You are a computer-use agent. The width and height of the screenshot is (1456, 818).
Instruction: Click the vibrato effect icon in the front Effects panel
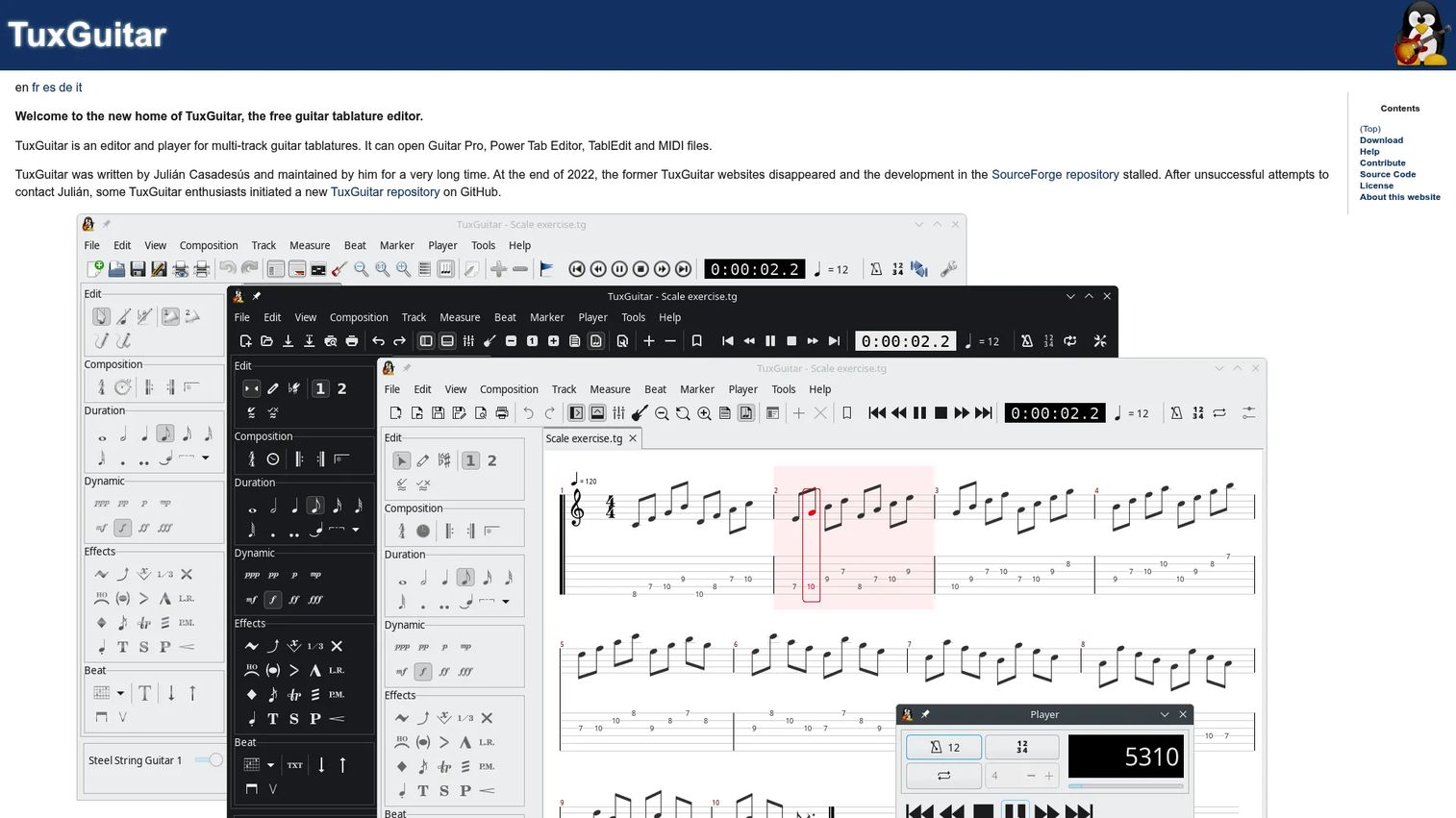tap(402, 718)
